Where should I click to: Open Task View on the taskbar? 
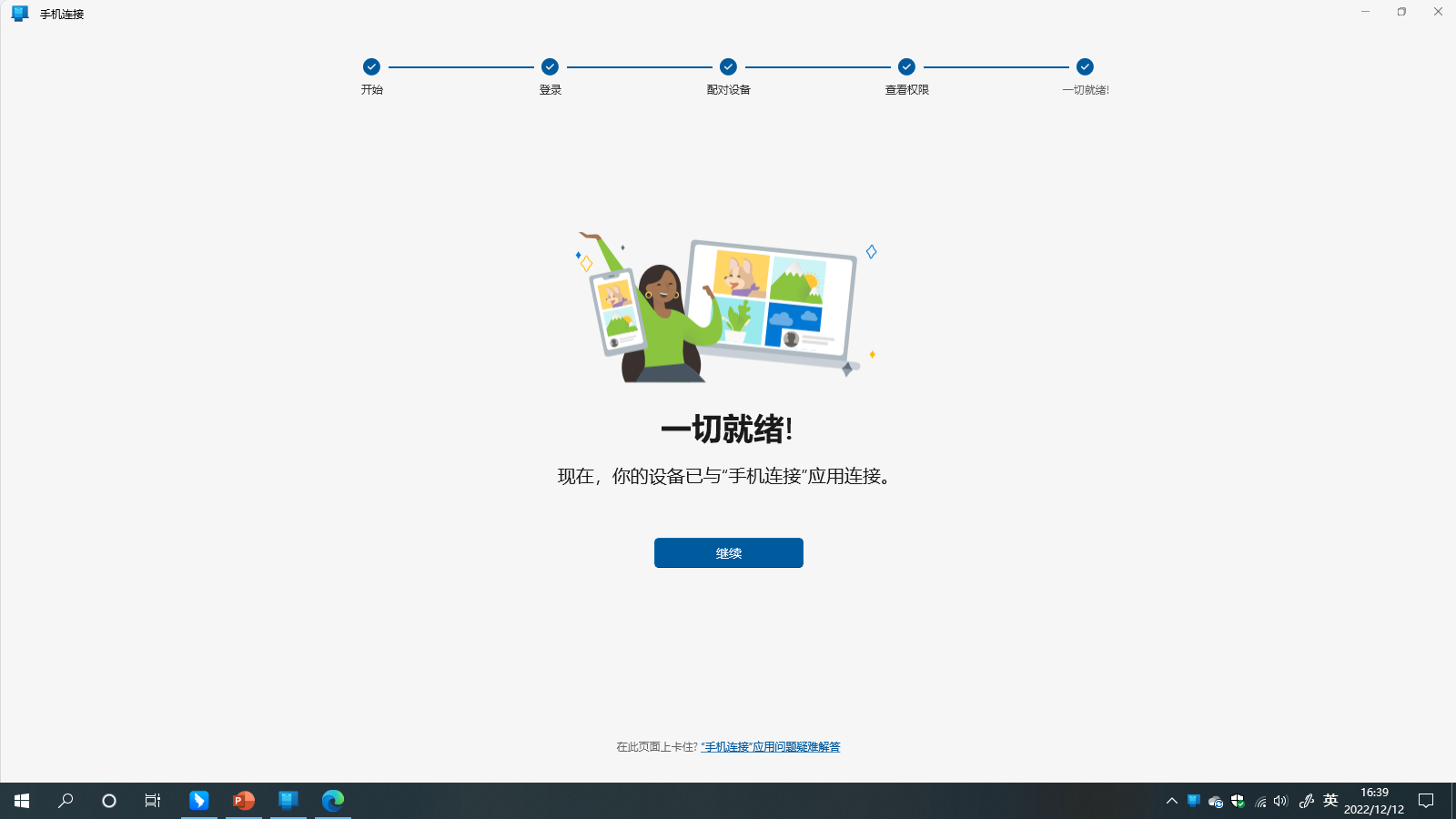pyautogui.click(x=153, y=801)
